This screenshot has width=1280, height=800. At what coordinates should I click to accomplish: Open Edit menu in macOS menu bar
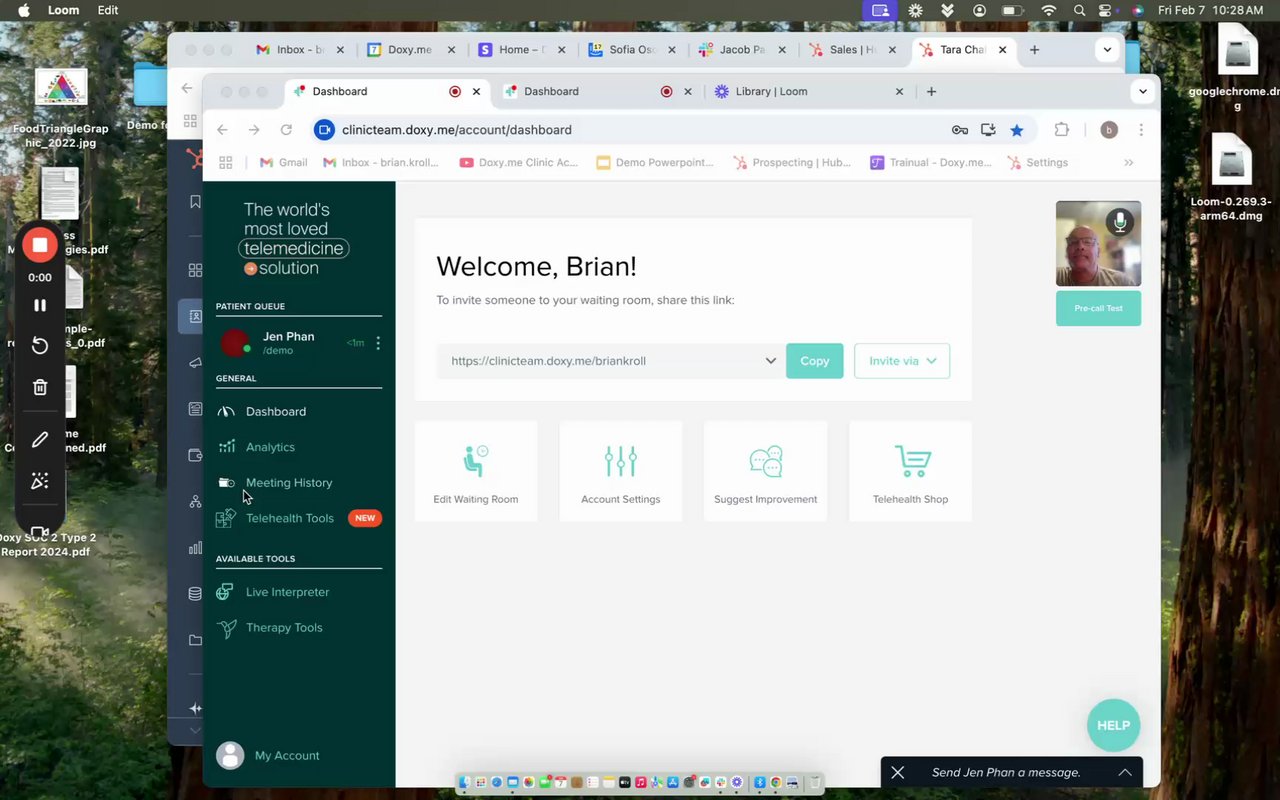click(108, 10)
